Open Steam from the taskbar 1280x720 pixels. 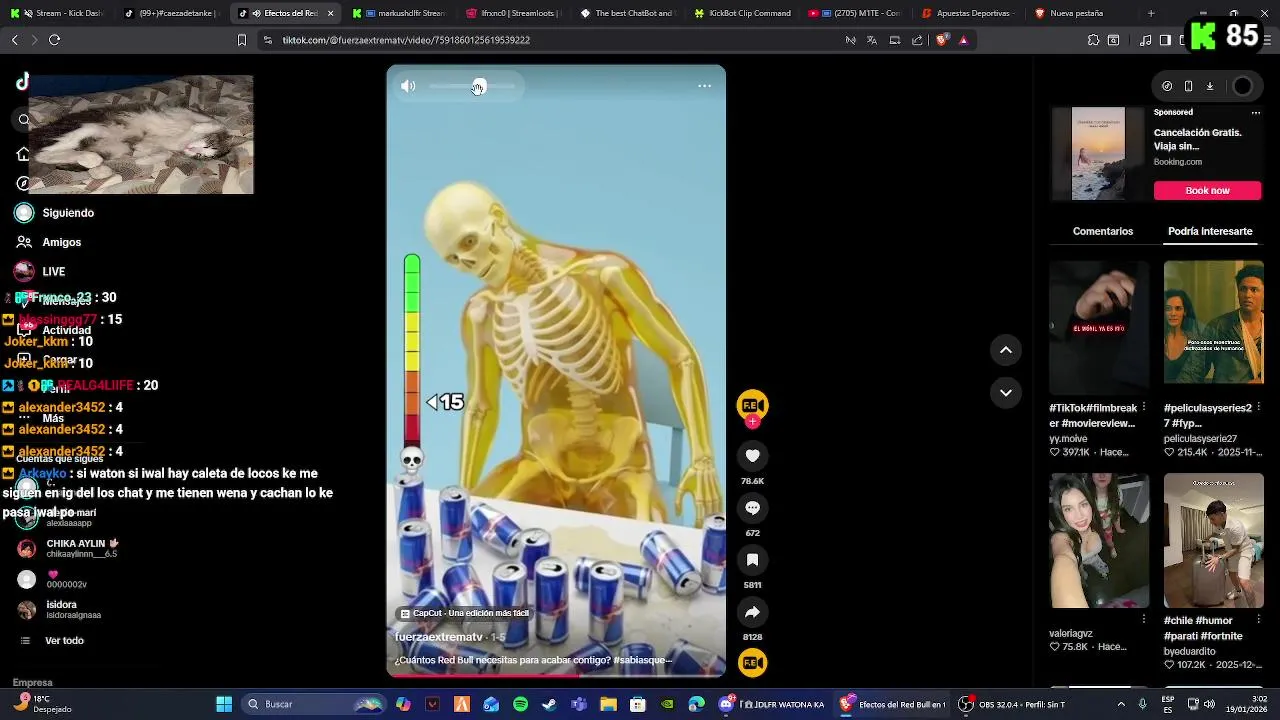pyautogui.click(x=549, y=704)
